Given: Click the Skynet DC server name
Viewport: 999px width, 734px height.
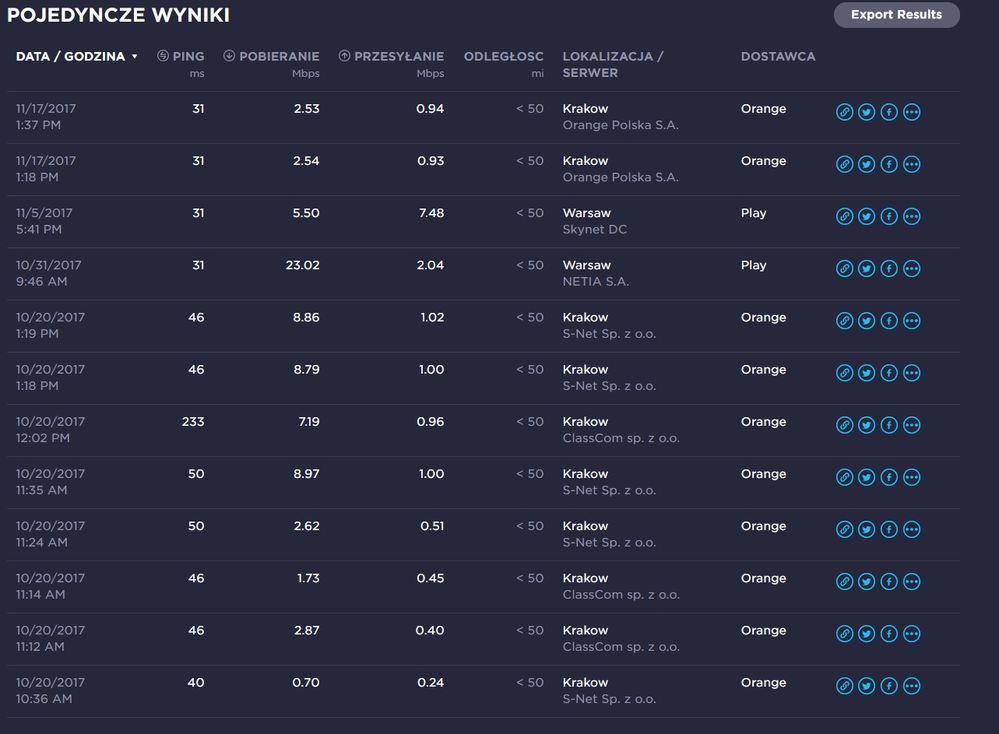Looking at the screenshot, I should (x=594, y=230).
